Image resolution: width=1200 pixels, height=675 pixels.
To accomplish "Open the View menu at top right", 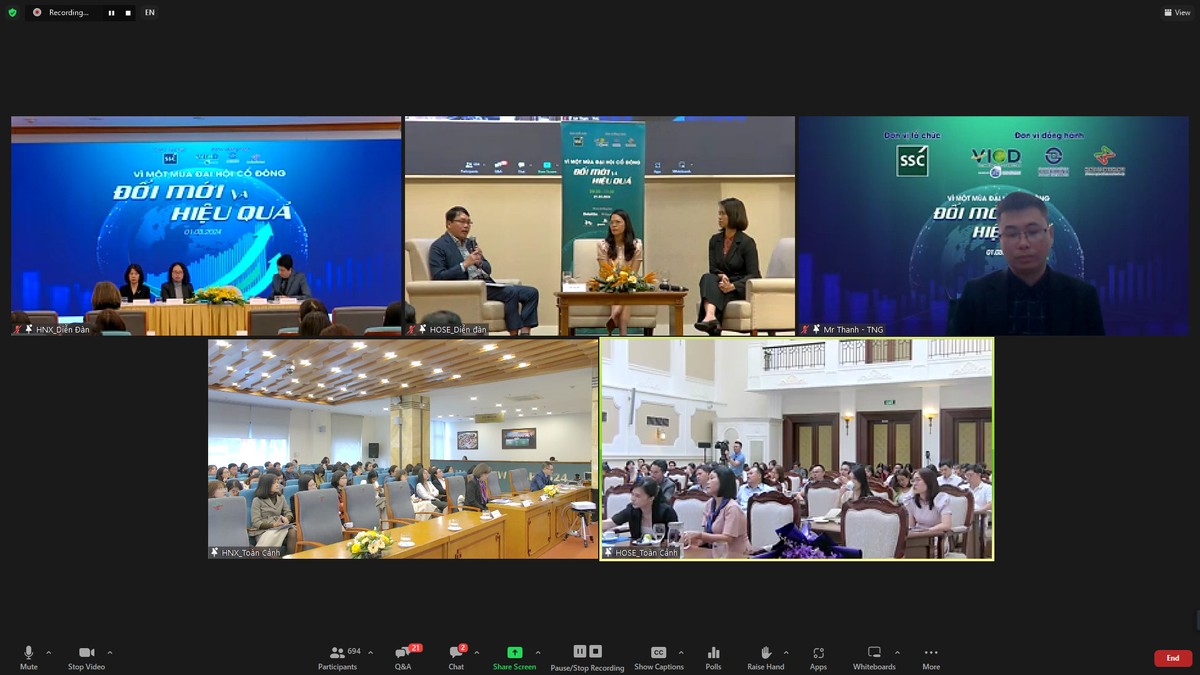I will [x=1177, y=13].
